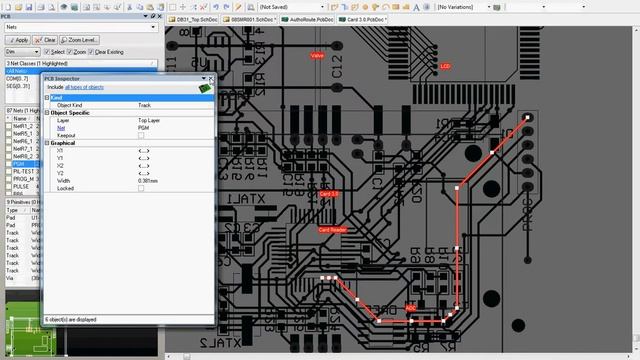Toggle the Select checkbox

pyautogui.click(x=47, y=52)
